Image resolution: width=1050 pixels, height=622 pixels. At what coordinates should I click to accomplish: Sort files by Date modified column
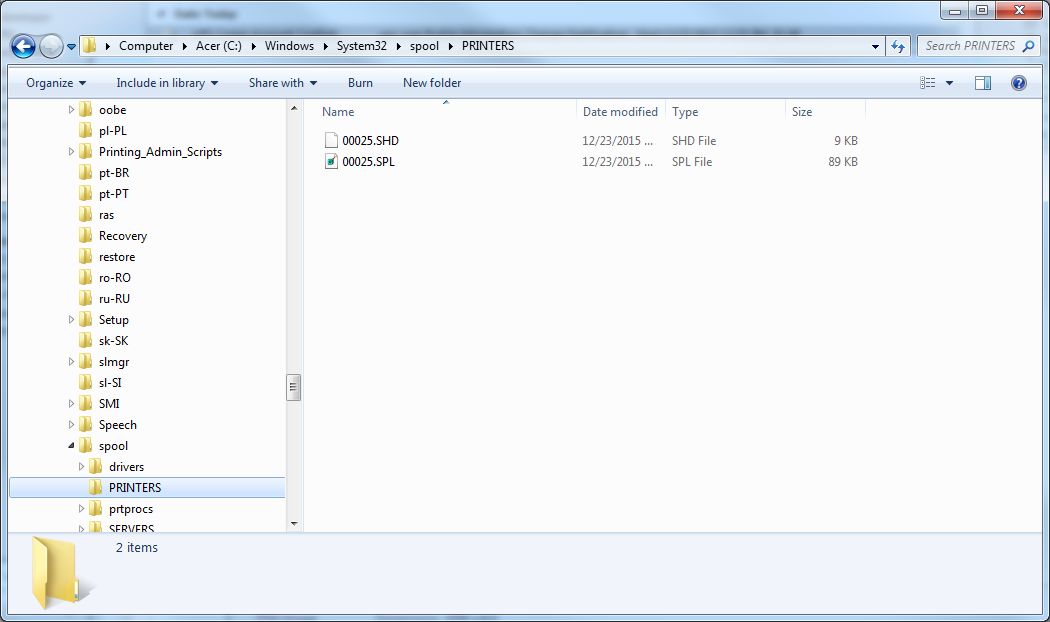[620, 112]
